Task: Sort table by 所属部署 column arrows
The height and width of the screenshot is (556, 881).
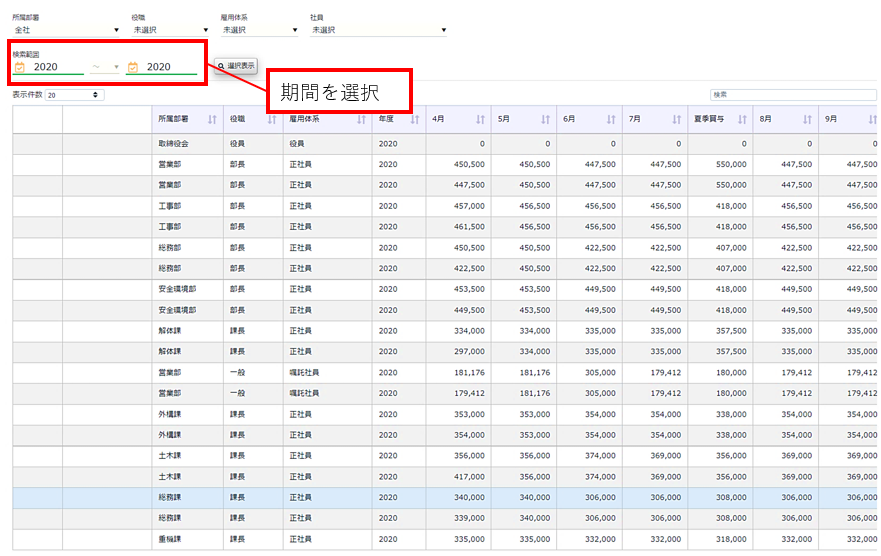Action: point(211,119)
